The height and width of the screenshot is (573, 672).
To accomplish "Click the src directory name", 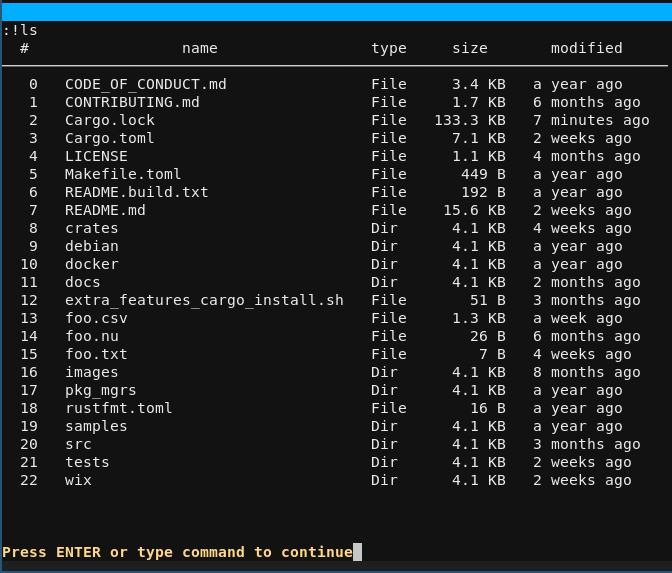I will click(x=78, y=444).
